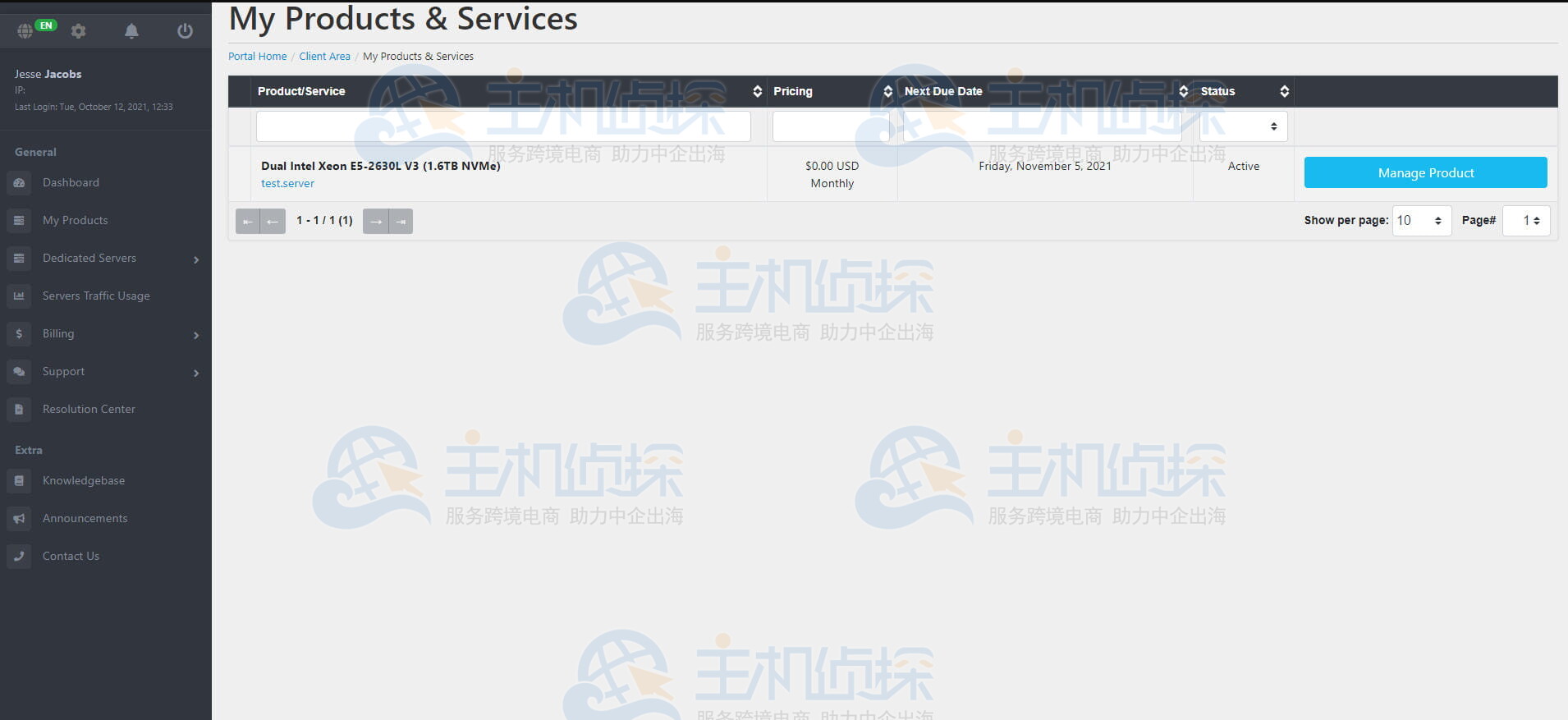The image size is (1568, 720).
Task: Click the Billing dollar icon
Action: 19,333
